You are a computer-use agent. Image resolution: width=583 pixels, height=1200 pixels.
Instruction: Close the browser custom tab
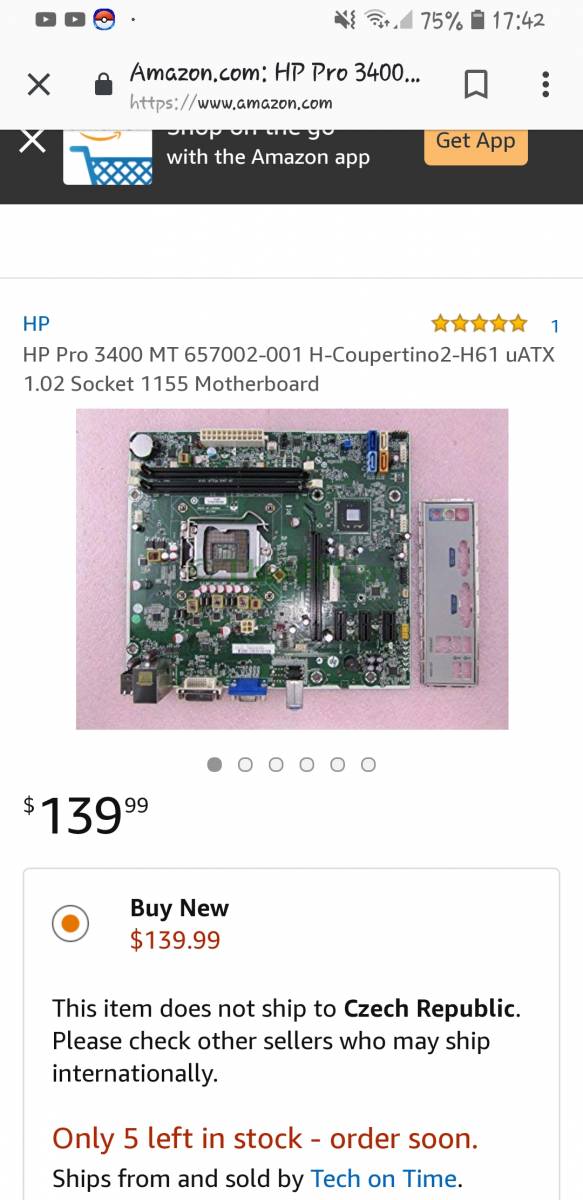(38, 84)
